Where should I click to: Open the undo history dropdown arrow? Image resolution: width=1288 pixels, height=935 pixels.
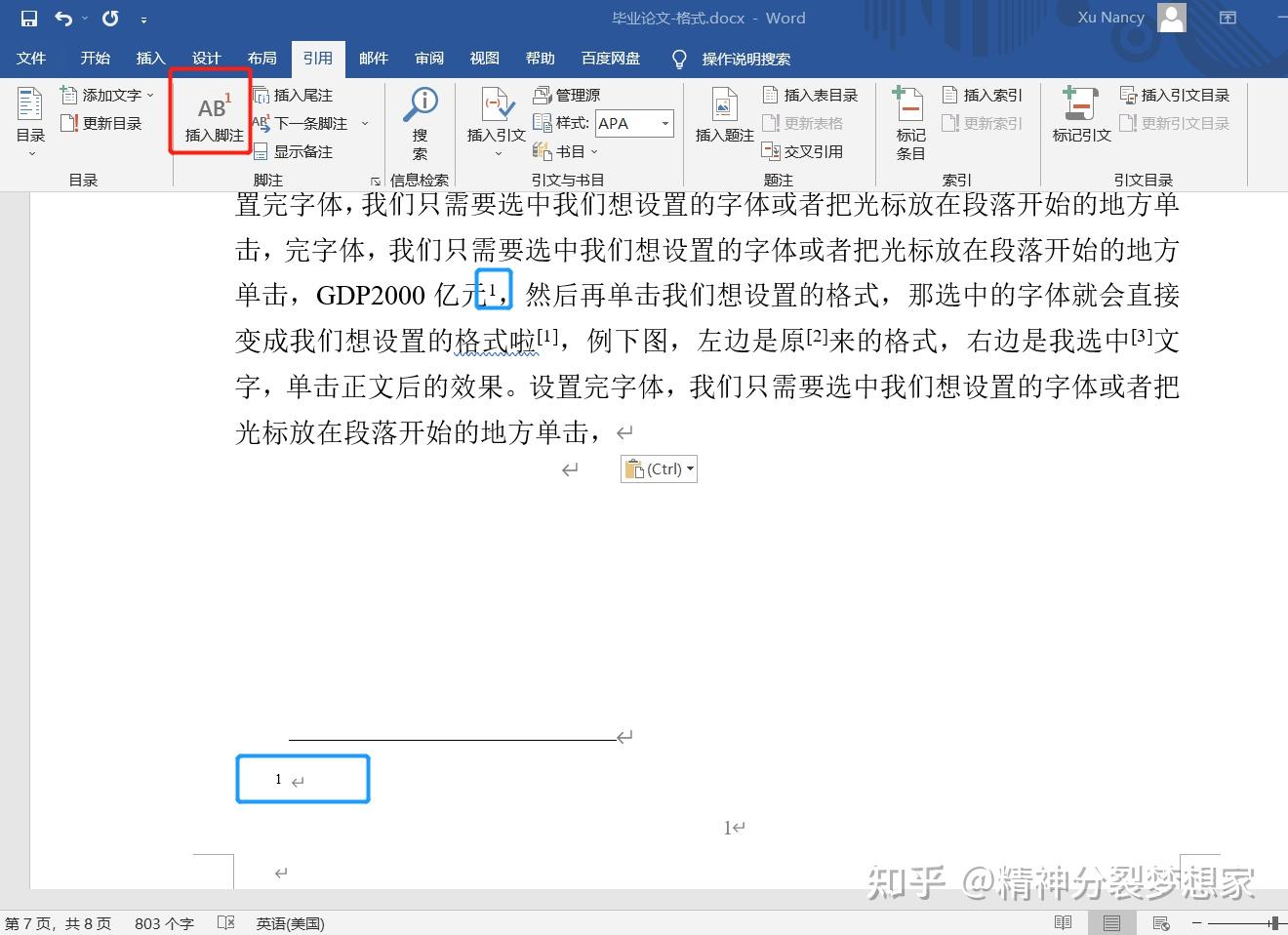pyautogui.click(x=84, y=19)
